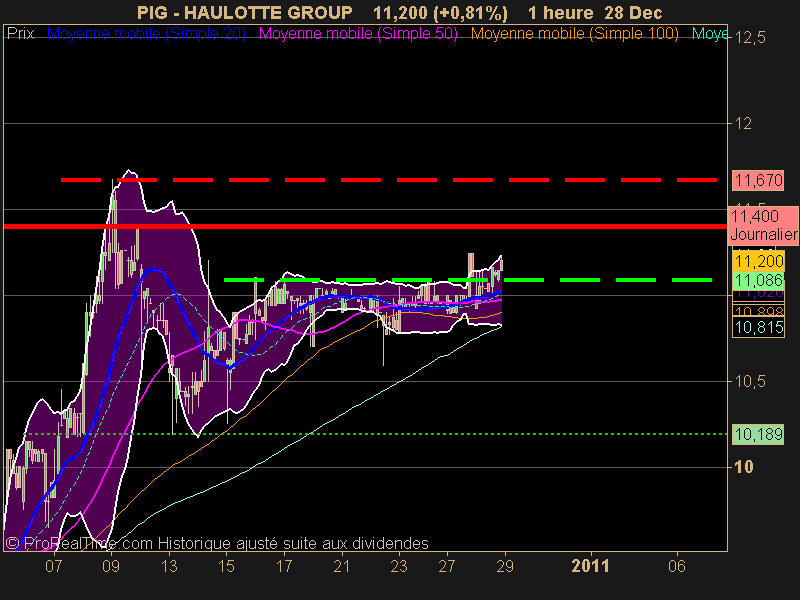This screenshot has height=600, width=800.
Task: Click the orange 10,898 moving average label
Action: (x=758, y=311)
